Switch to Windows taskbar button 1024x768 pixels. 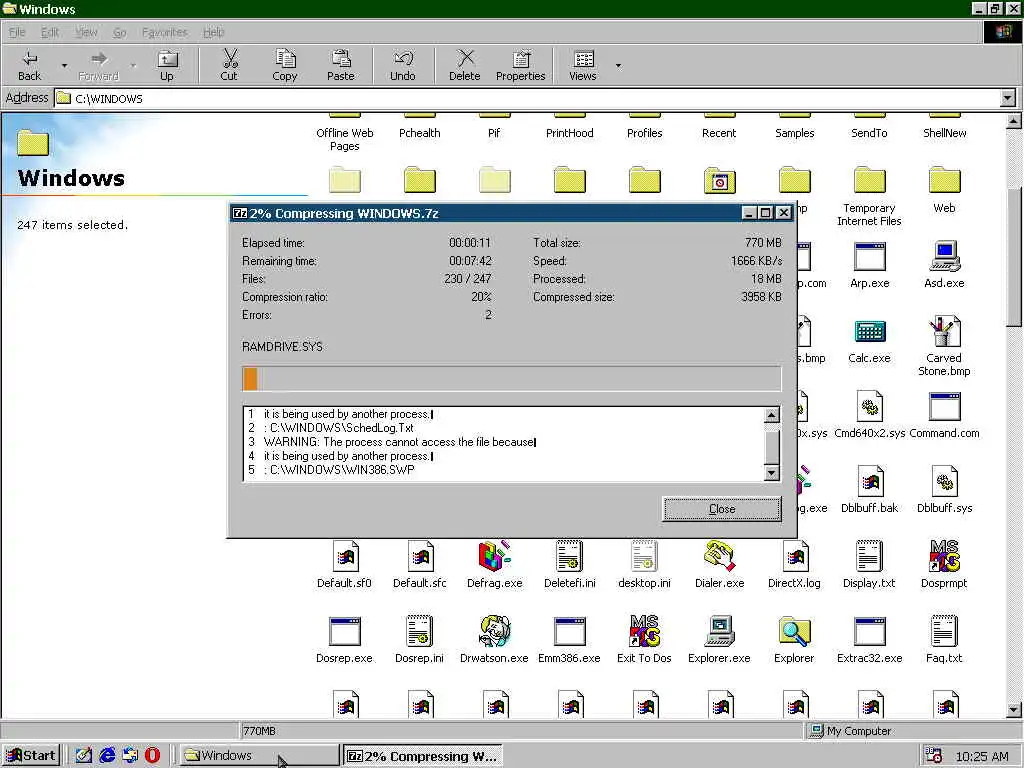pos(259,756)
